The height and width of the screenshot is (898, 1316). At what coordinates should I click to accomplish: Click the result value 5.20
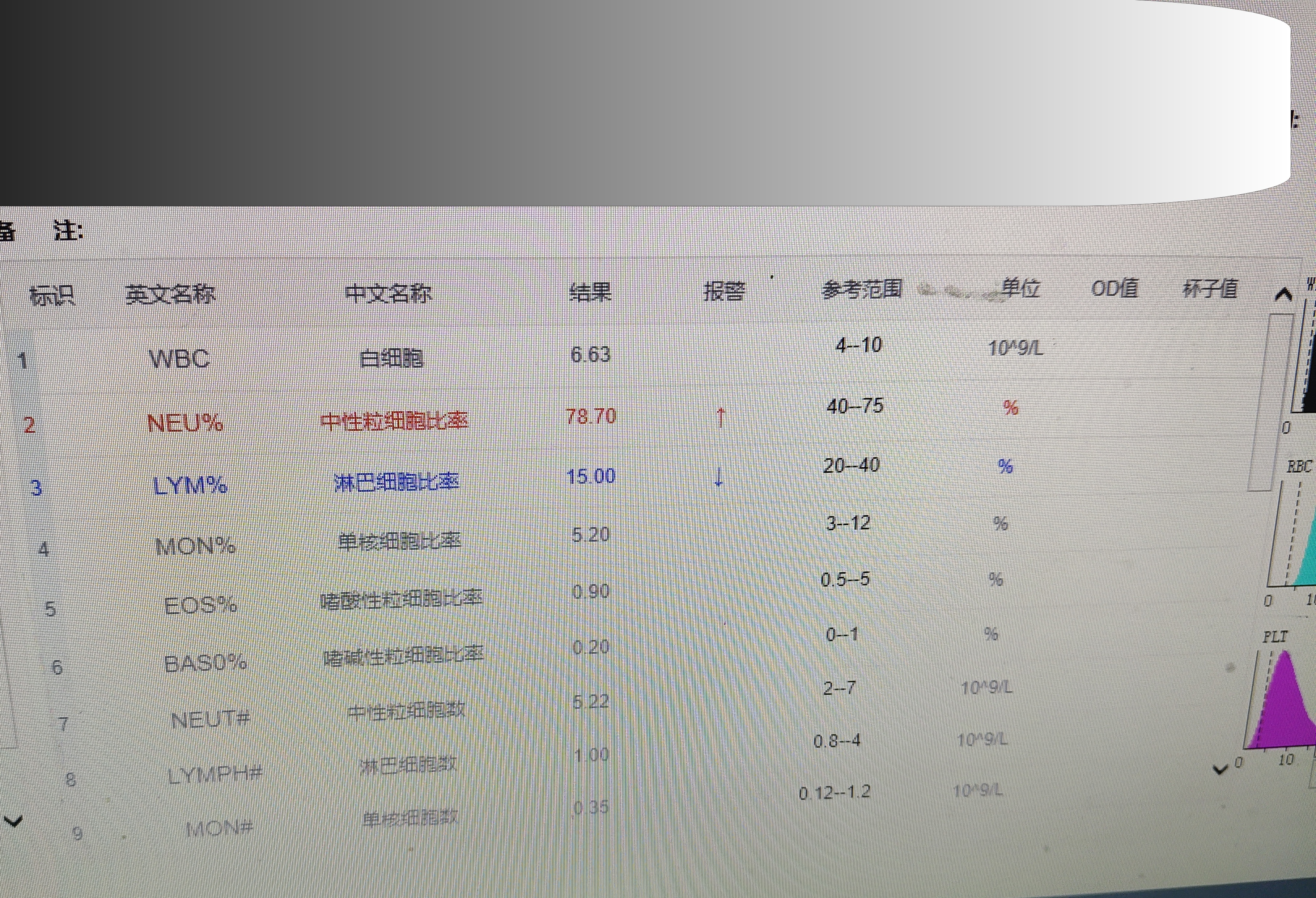click(591, 534)
